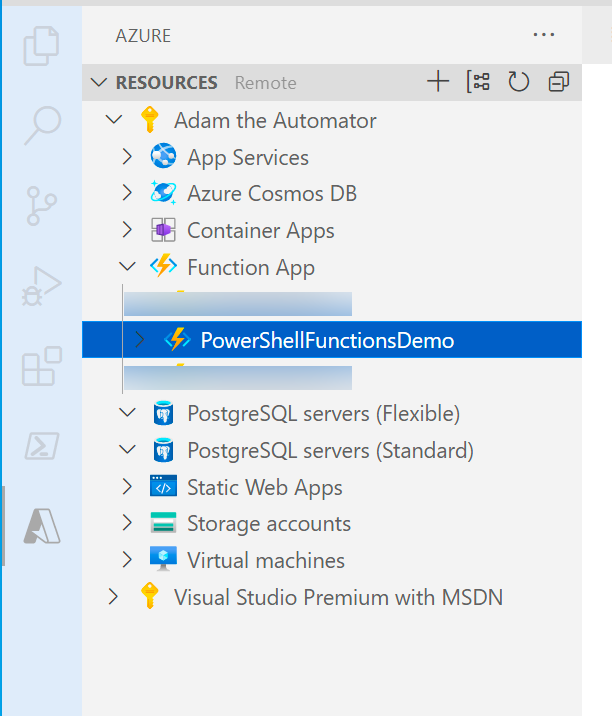Select PostgreSQL servers (Flexible) label
The width and height of the screenshot is (612, 716).
[x=324, y=414]
